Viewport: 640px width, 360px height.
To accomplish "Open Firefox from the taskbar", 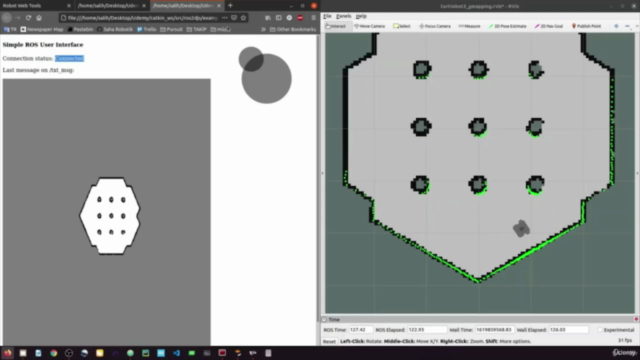I will click(8, 353).
